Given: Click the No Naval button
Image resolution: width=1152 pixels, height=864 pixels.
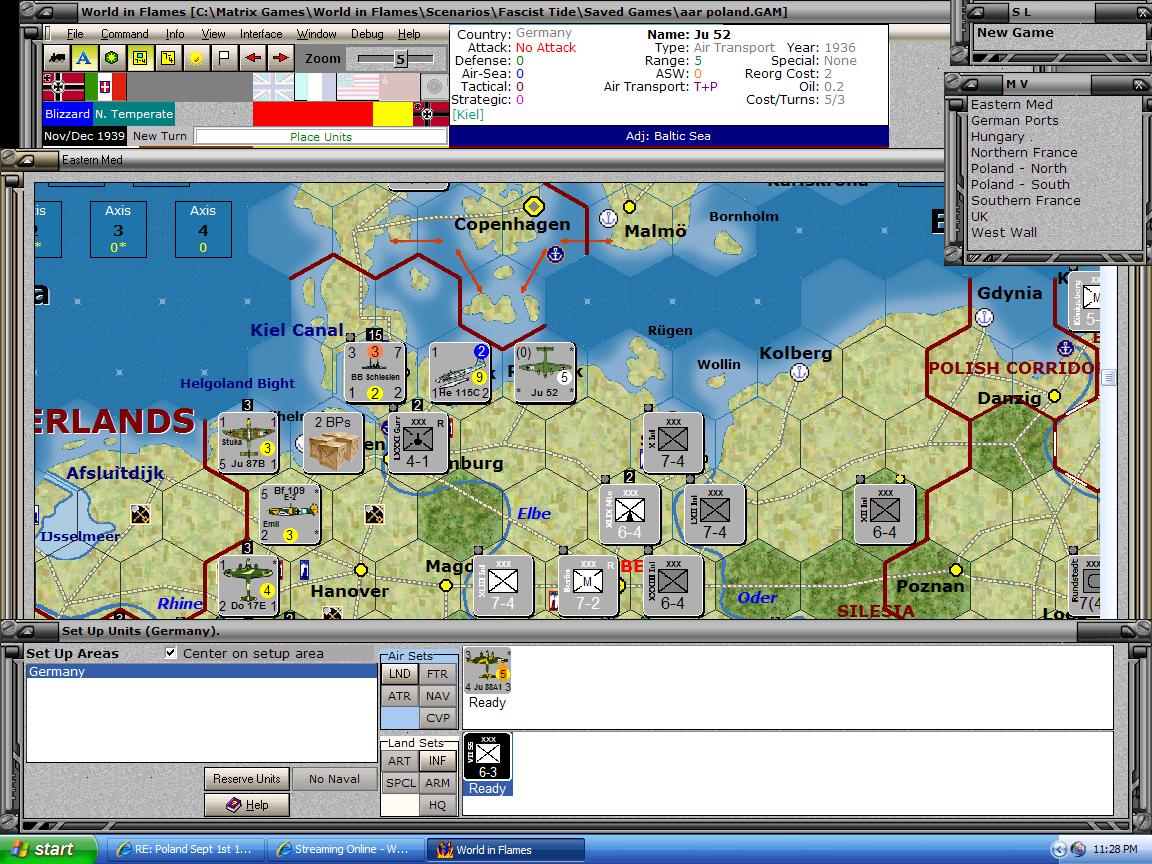Looking at the screenshot, I should (334, 779).
